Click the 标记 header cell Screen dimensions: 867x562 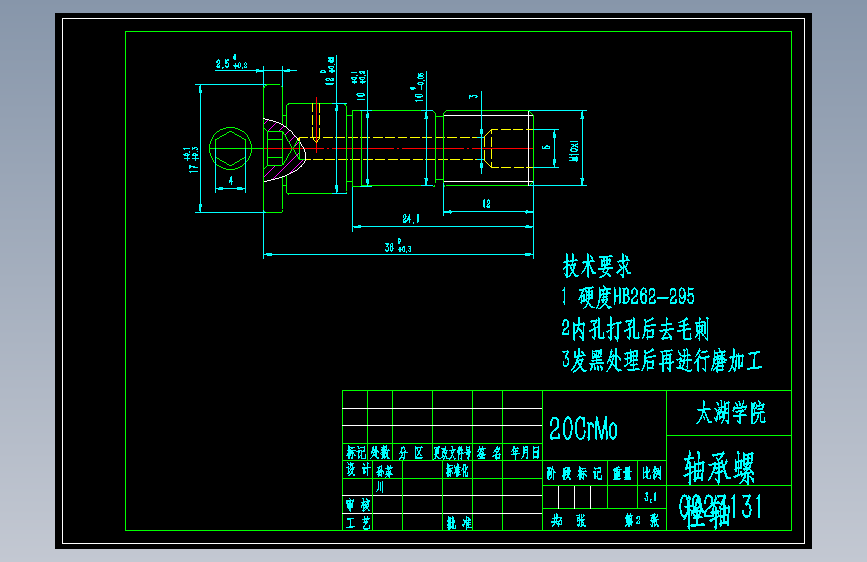coord(355,452)
